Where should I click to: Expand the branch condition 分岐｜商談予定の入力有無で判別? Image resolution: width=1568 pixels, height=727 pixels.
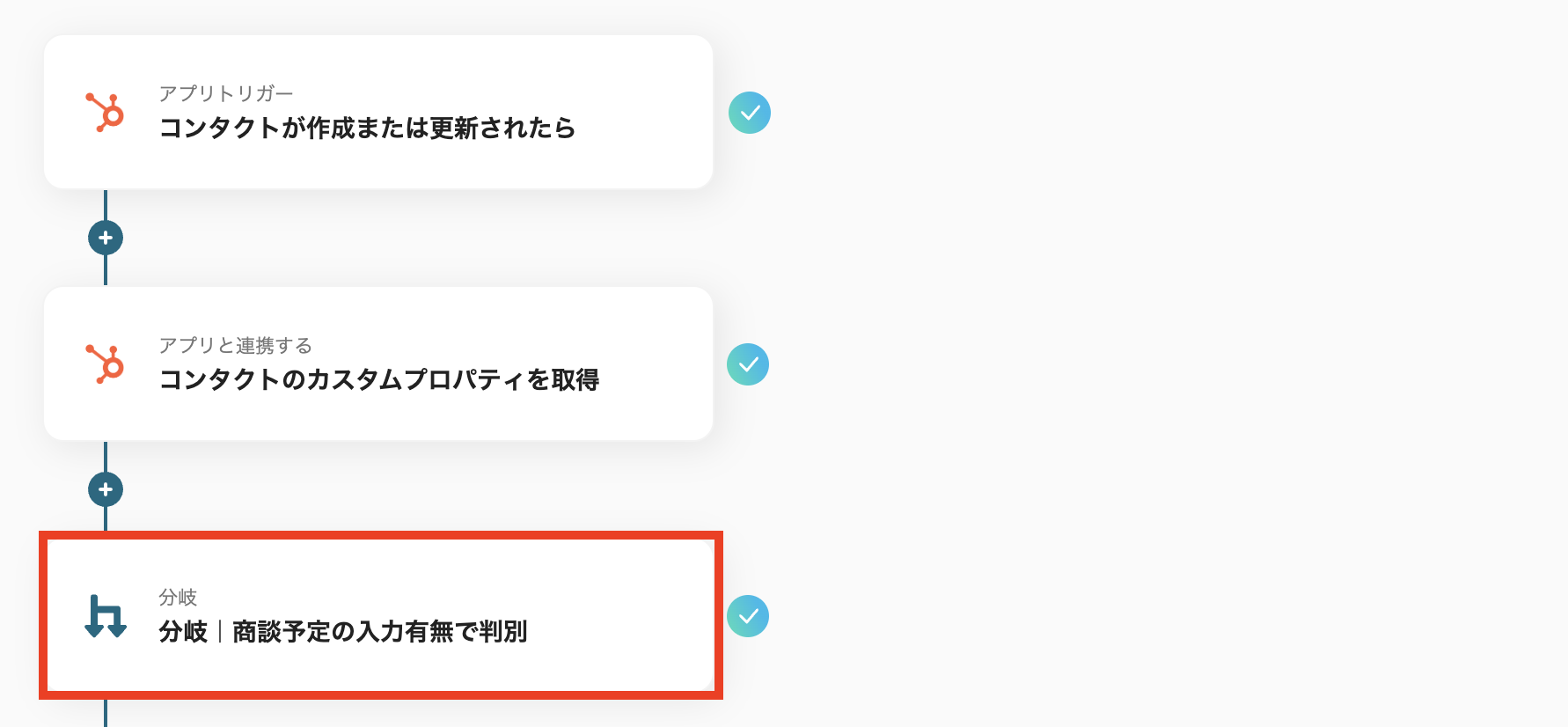(378, 616)
